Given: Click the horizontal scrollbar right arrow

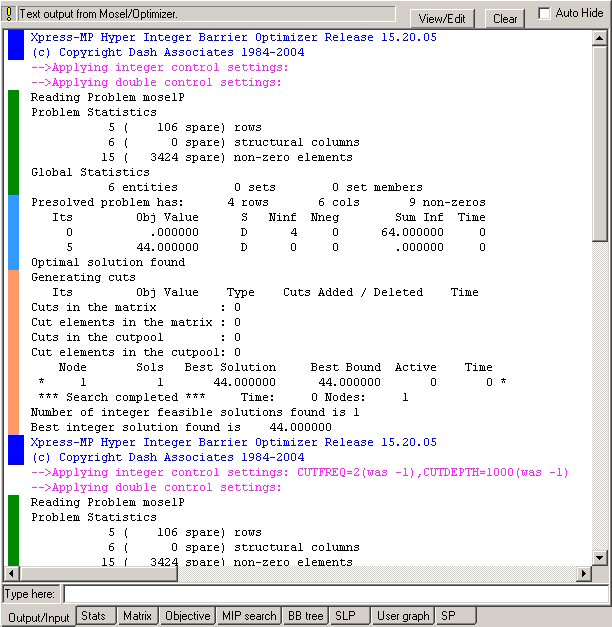Looking at the screenshot, I should tap(584, 574).
